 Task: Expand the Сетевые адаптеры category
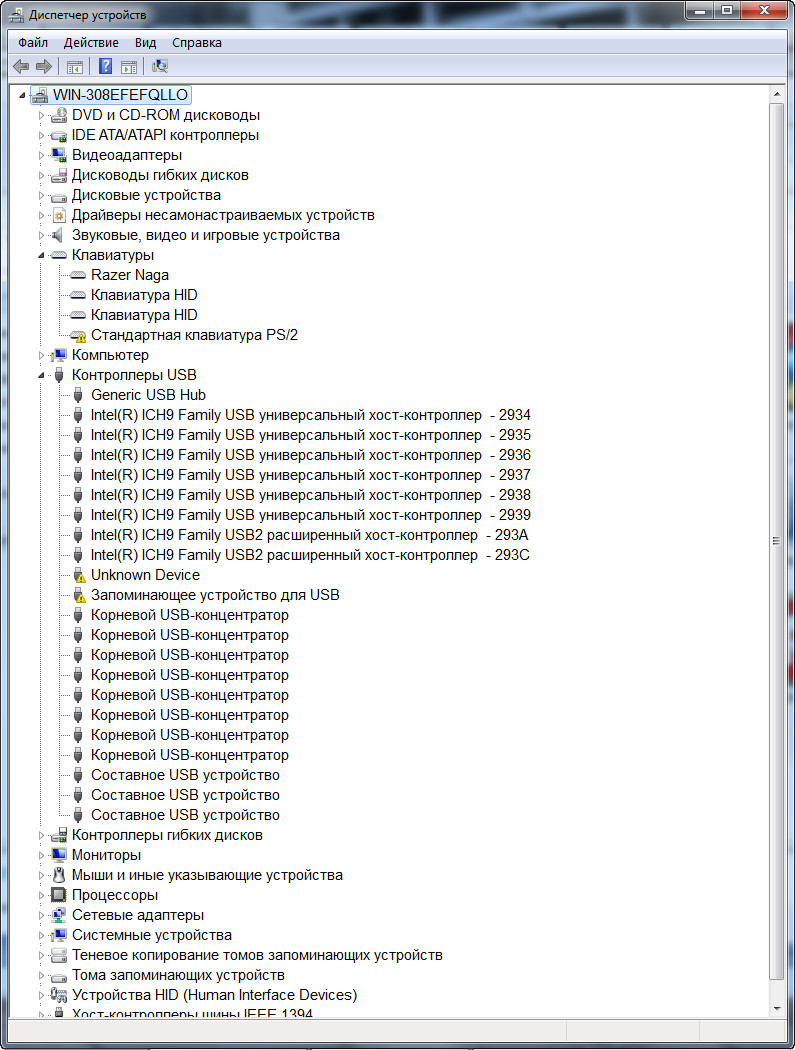coord(42,915)
